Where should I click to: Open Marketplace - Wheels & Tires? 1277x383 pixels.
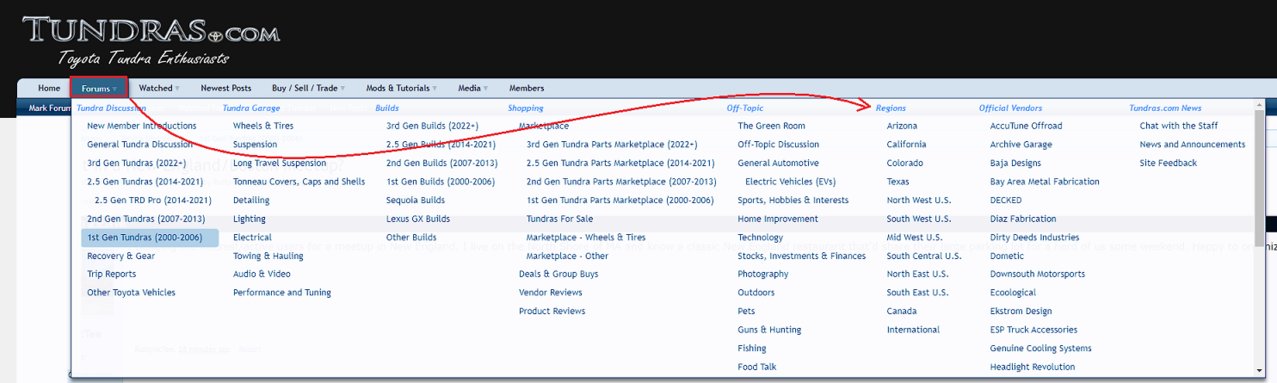pos(585,237)
